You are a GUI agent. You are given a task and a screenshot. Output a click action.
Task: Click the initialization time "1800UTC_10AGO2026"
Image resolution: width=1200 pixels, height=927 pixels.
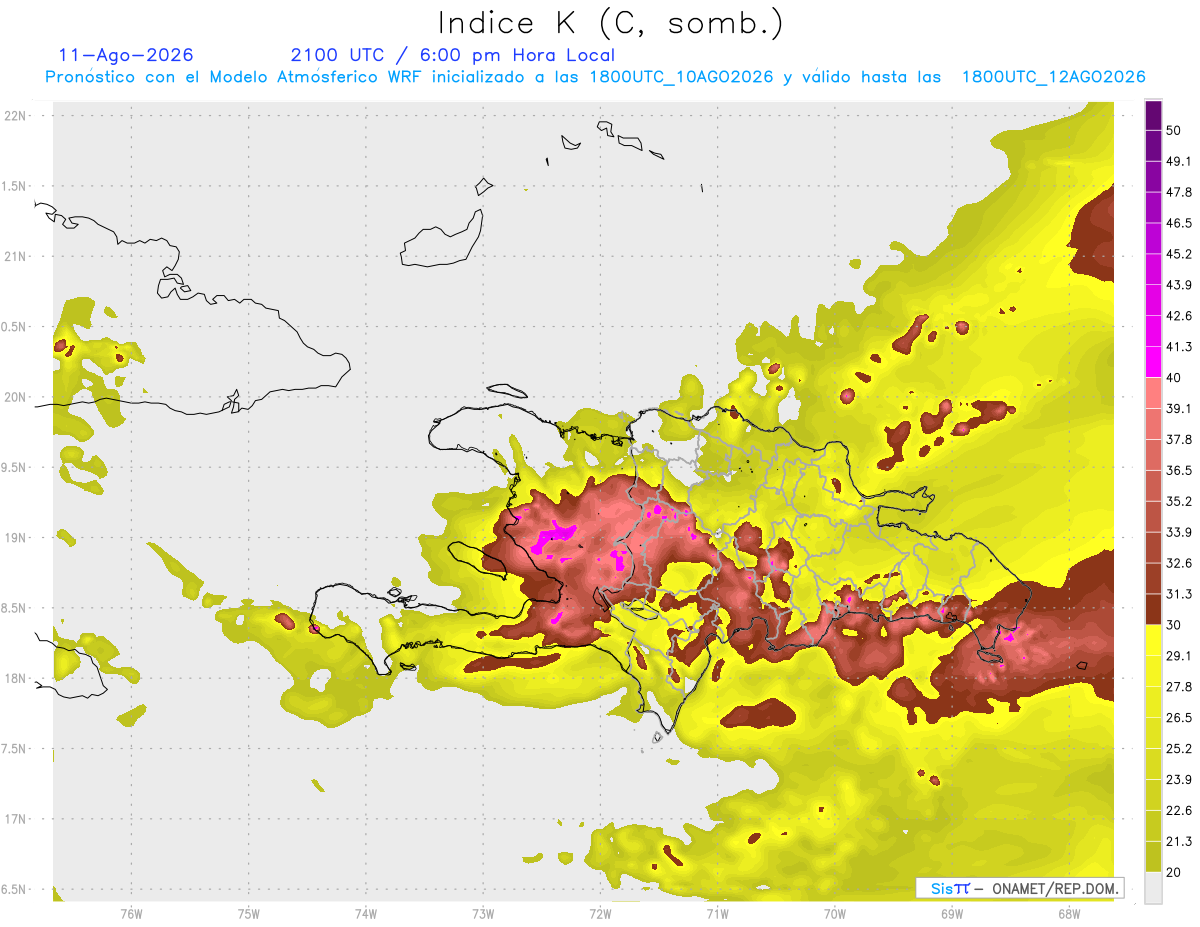point(682,77)
